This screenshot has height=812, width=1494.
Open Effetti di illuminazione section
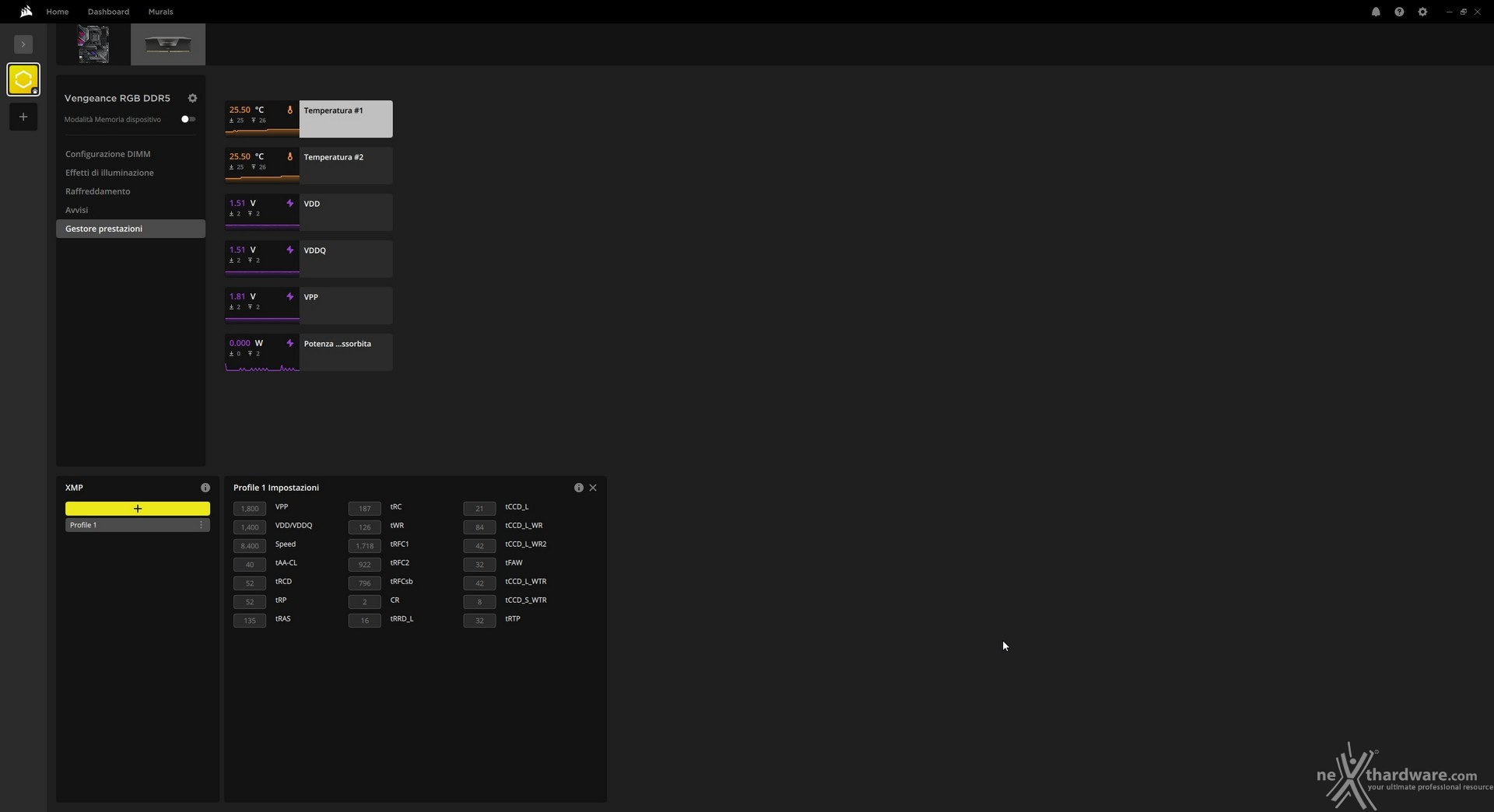(131, 173)
